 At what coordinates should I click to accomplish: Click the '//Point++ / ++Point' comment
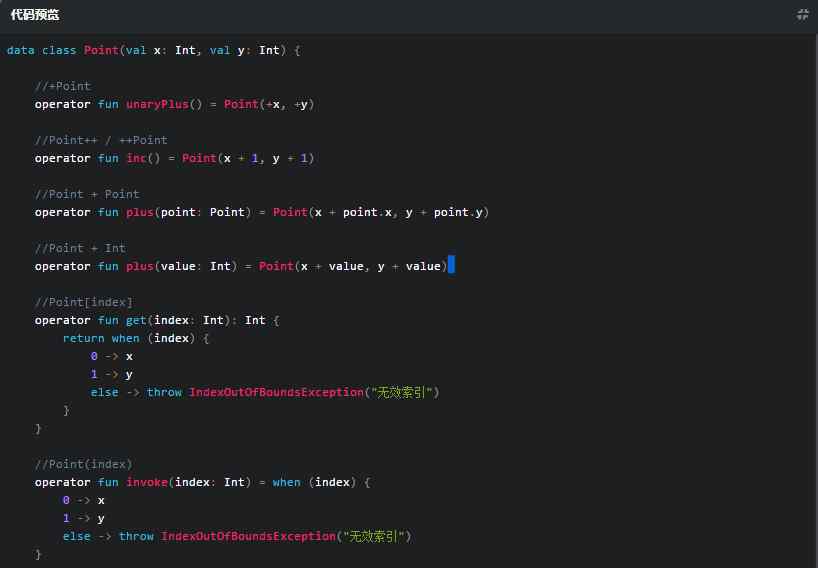point(101,140)
